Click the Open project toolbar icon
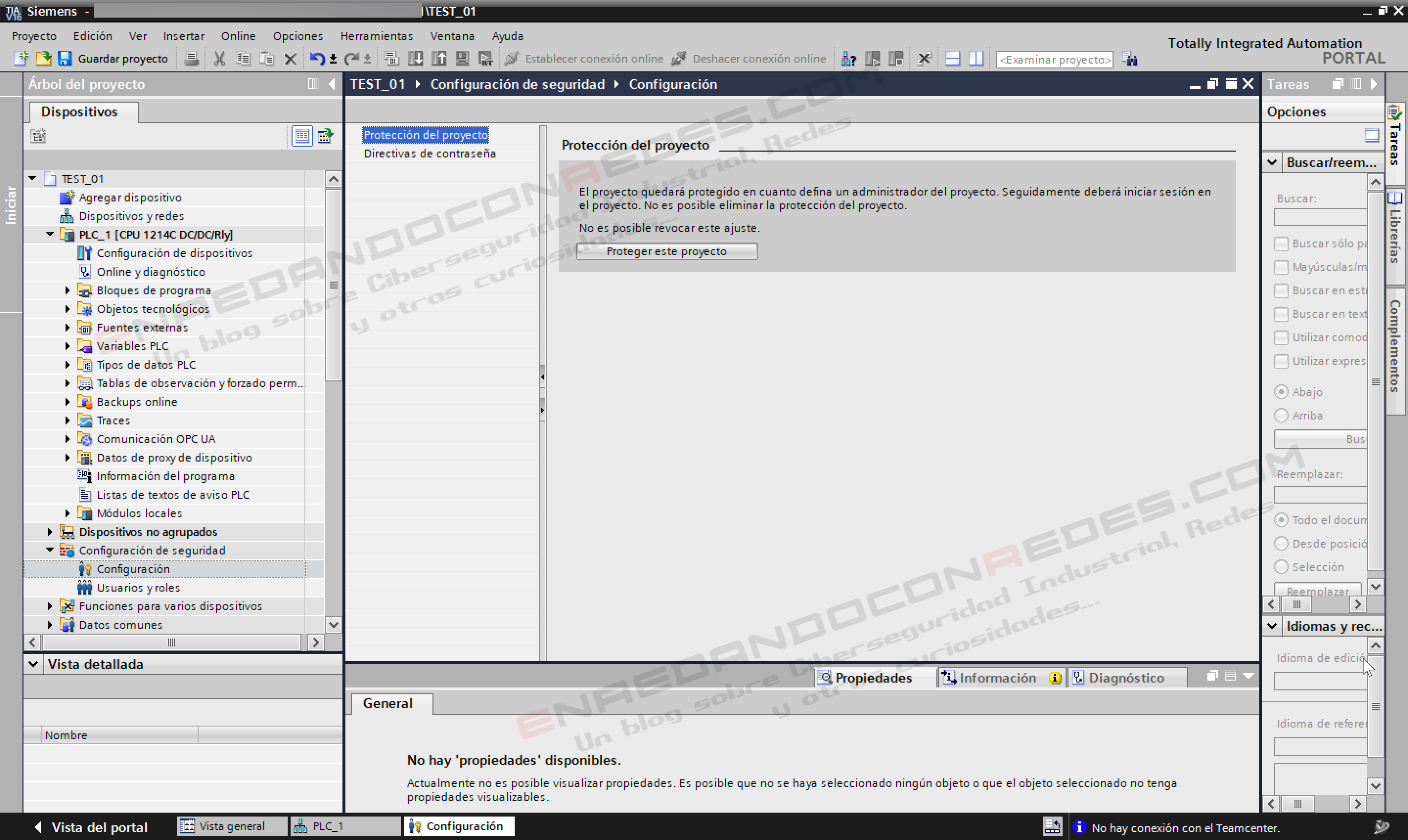 43,58
